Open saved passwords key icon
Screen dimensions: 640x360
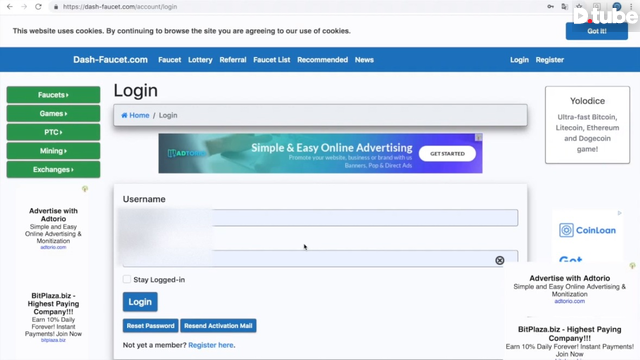pos(551,7)
